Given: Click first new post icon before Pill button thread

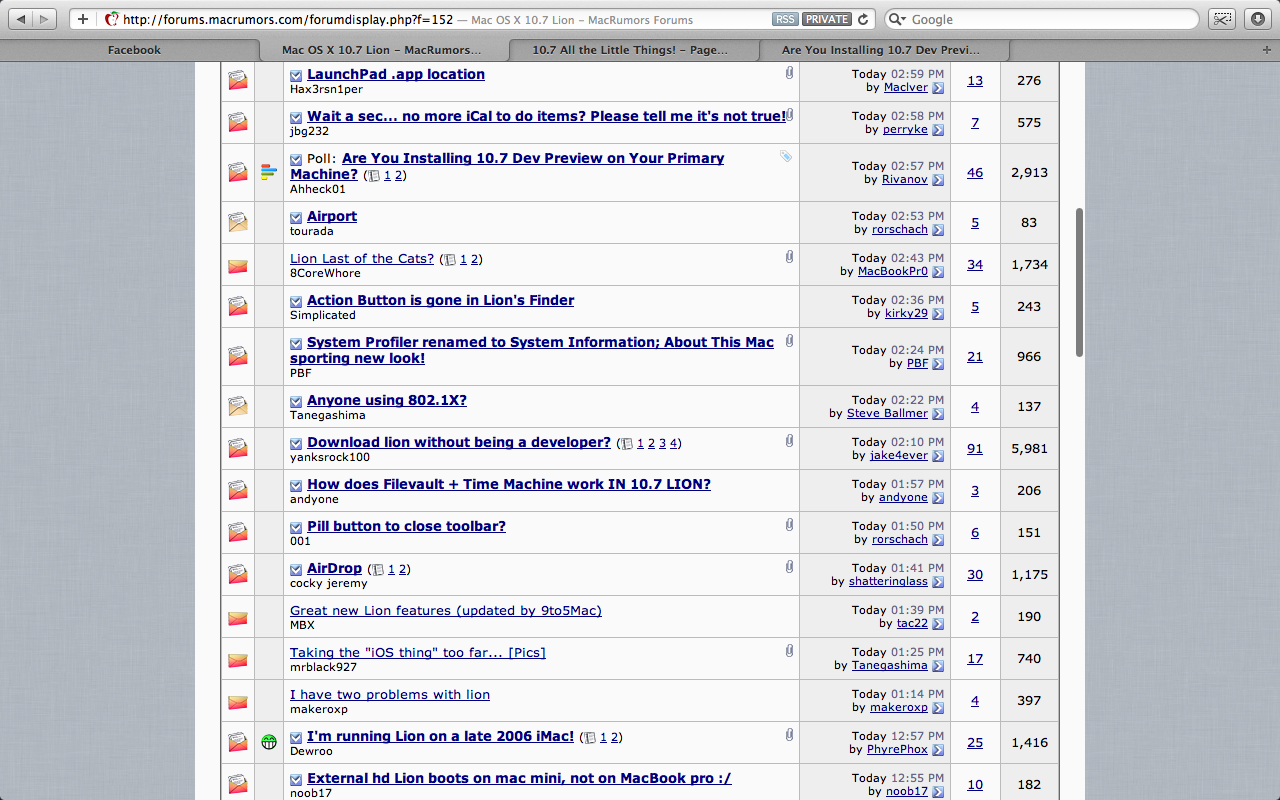Looking at the screenshot, I should [296, 527].
